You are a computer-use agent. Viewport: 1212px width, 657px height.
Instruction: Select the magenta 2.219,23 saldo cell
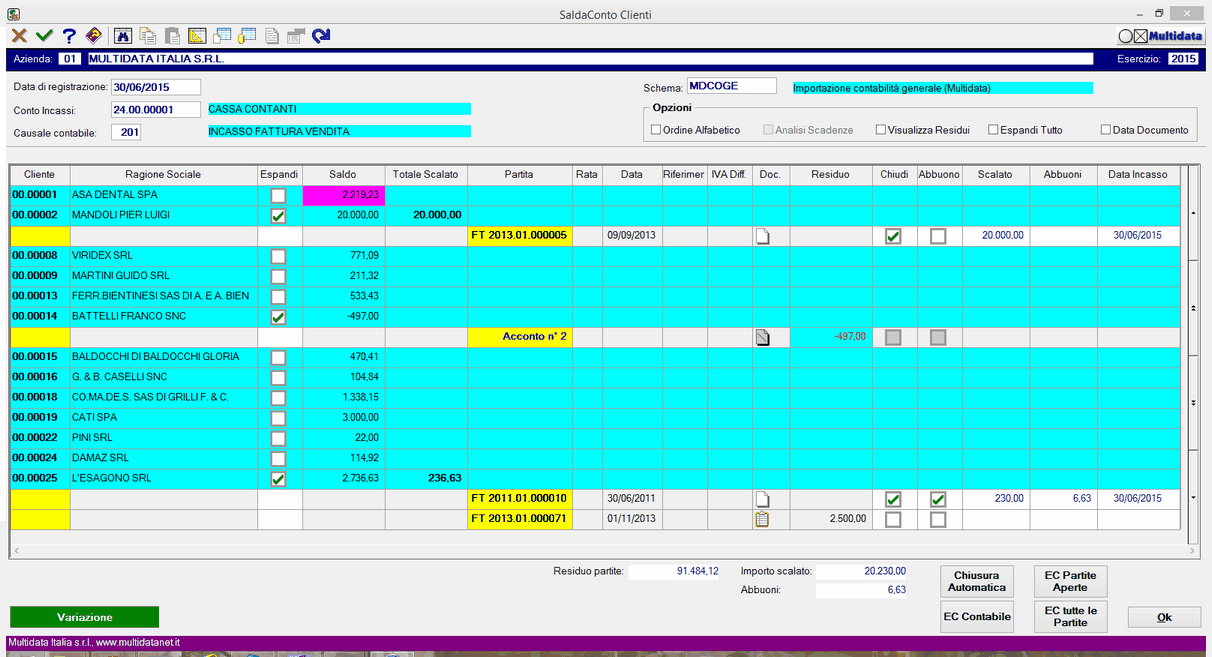point(343,195)
